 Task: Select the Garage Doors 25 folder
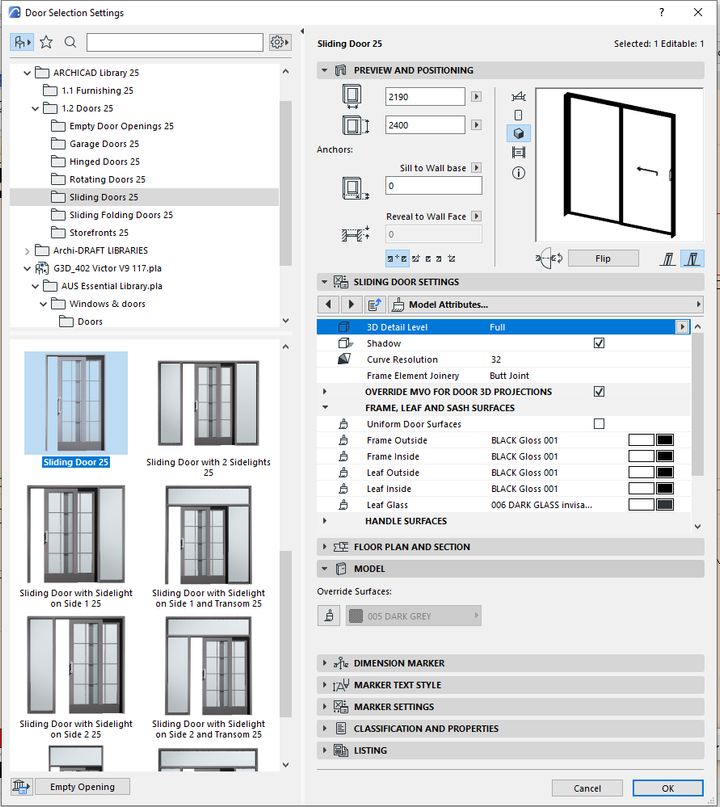coord(104,144)
